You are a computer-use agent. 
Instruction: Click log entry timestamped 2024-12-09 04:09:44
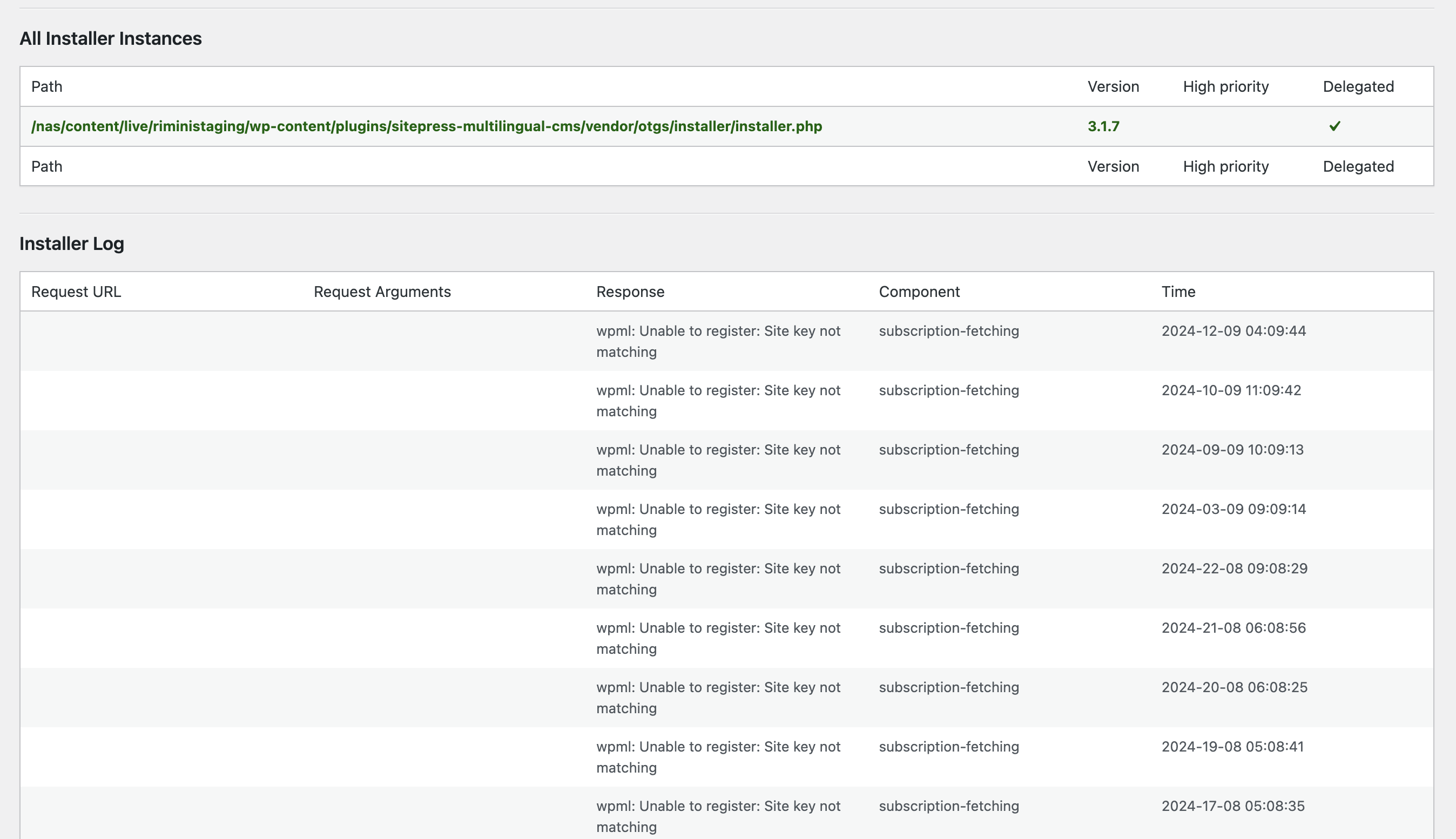(x=1233, y=331)
